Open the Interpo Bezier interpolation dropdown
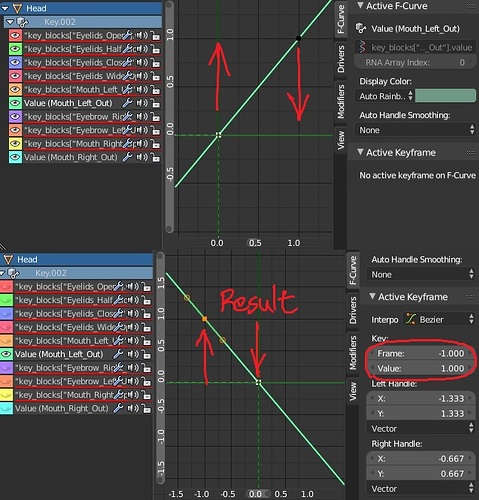The width and height of the screenshot is (479, 500). (439, 319)
